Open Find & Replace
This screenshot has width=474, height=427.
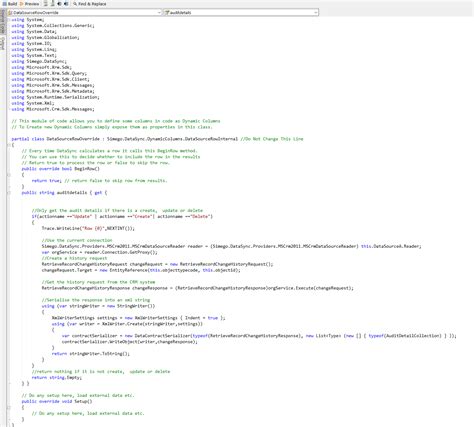click(x=89, y=4)
